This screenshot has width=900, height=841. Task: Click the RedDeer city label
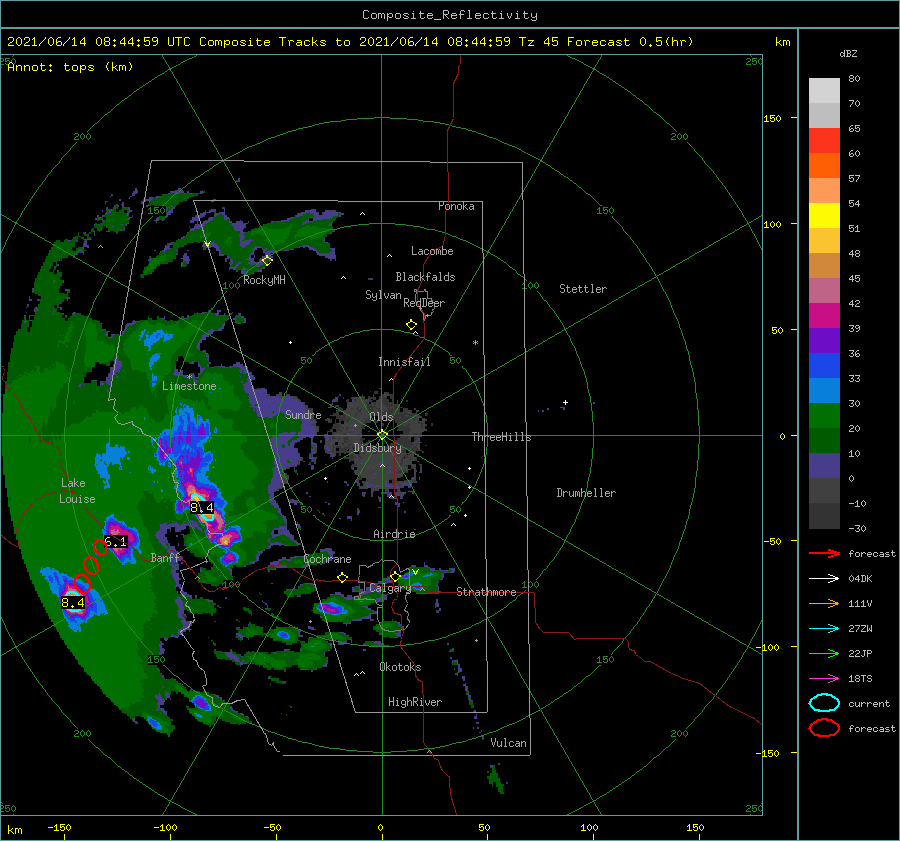tap(424, 303)
